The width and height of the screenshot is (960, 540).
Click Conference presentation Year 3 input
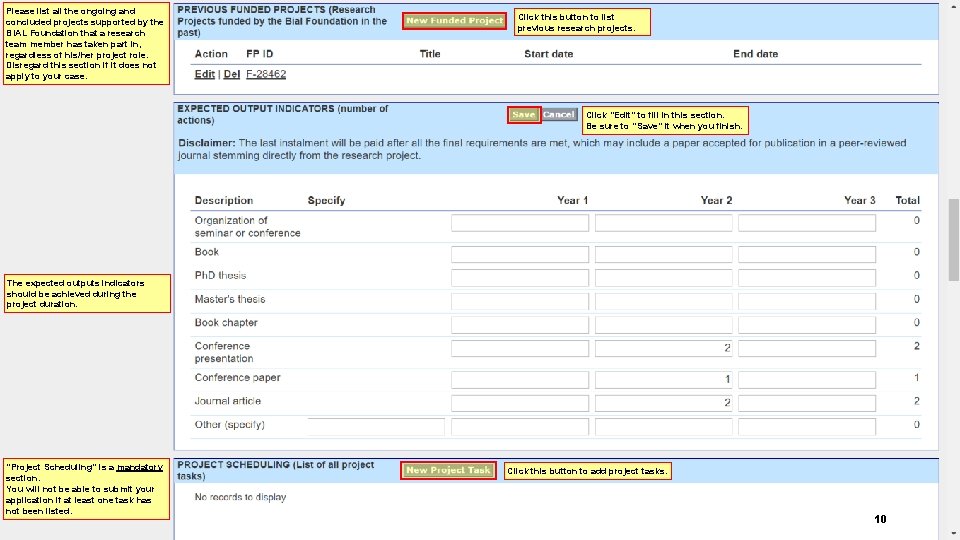tap(807, 348)
